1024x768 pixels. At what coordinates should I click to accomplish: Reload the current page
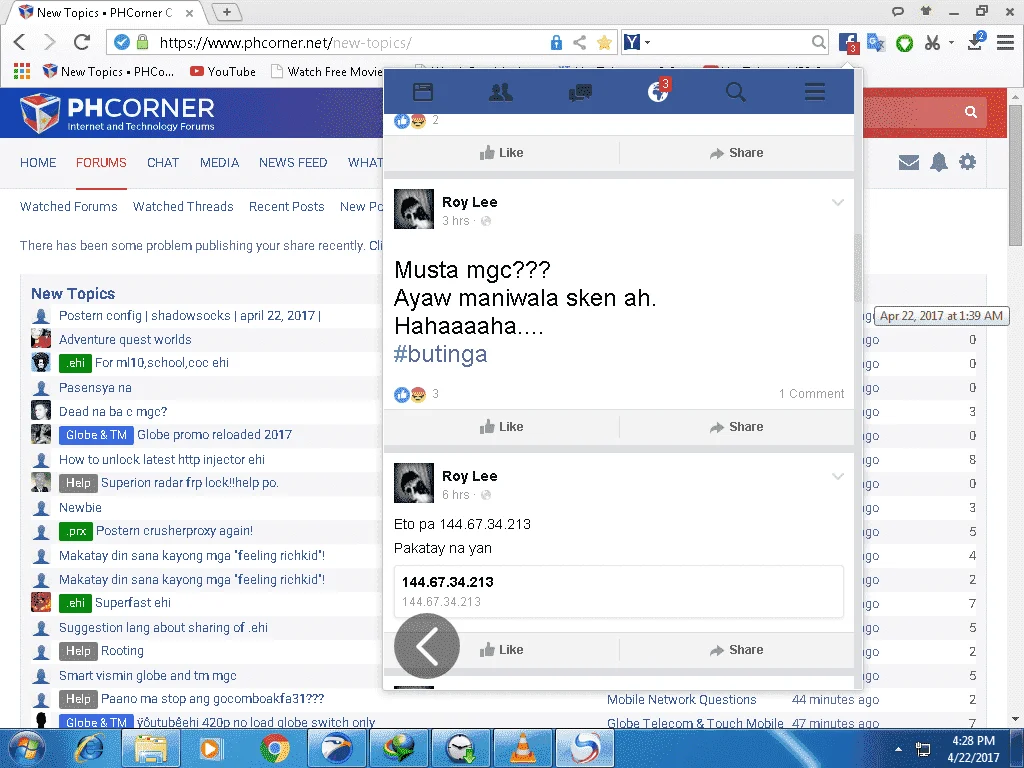[x=82, y=42]
